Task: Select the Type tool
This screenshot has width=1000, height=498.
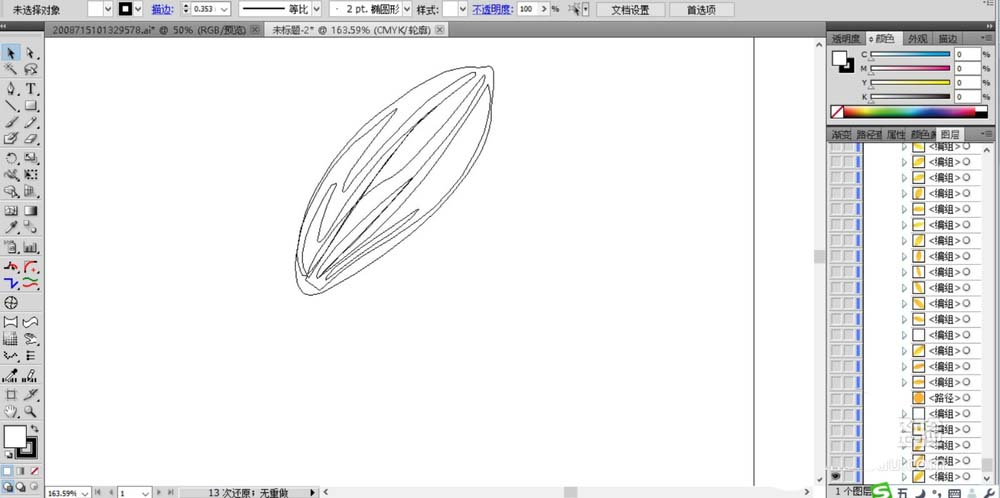Action: (30, 89)
